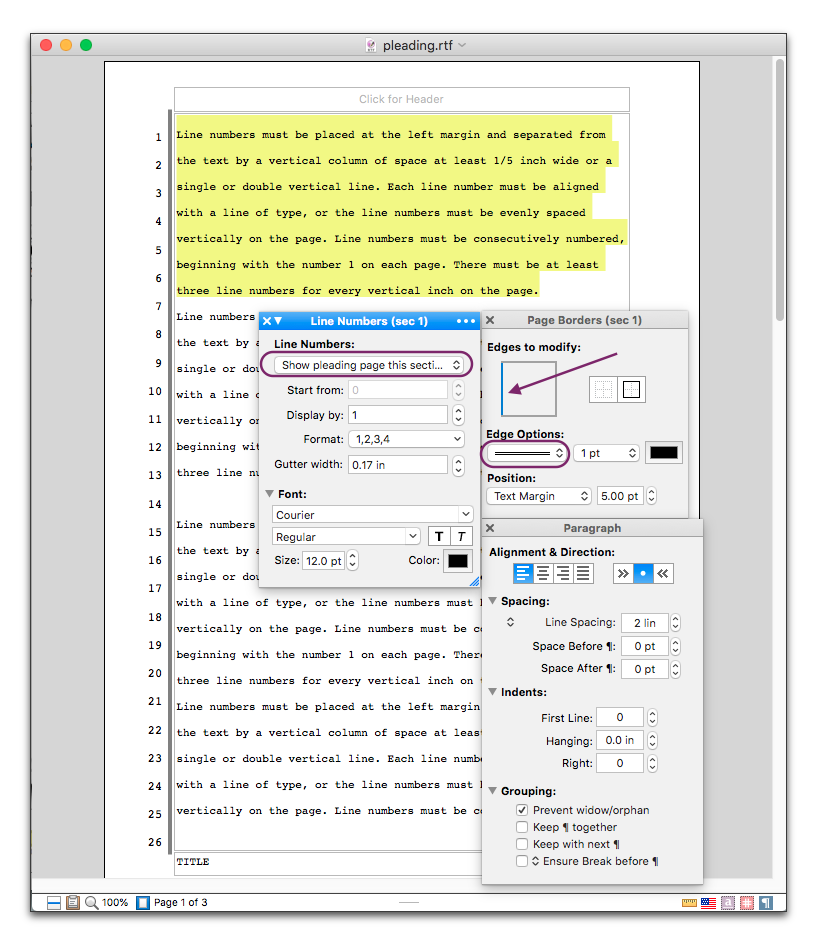This screenshot has height=944, width=818.
Task: Justify the paragraph
Action: 583,573
